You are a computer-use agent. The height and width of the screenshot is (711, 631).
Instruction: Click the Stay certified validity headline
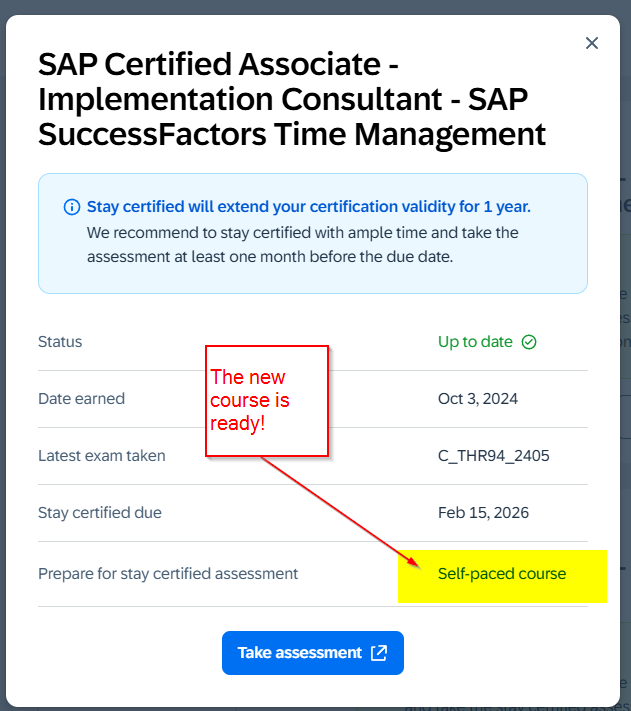click(x=309, y=207)
